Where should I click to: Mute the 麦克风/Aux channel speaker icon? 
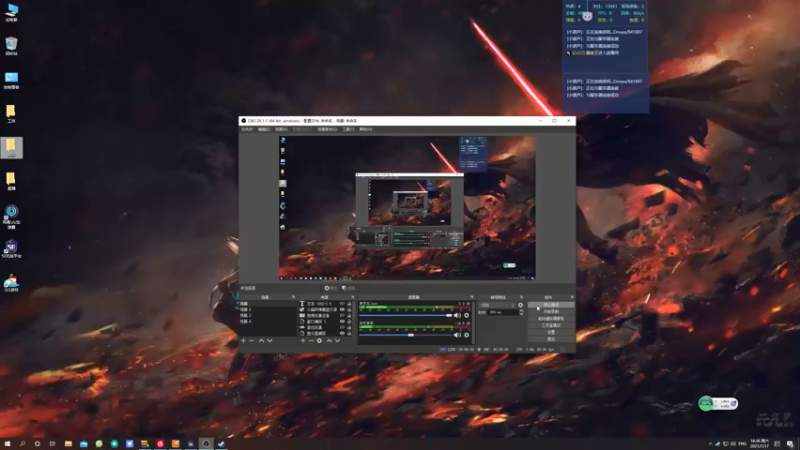tap(457, 315)
